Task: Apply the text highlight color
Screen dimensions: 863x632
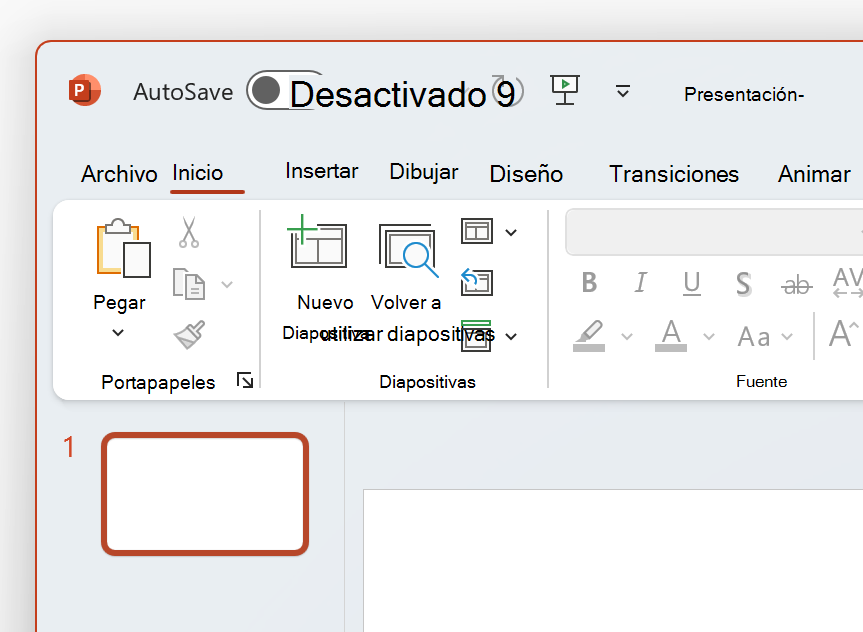Action: click(x=589, y=336)
